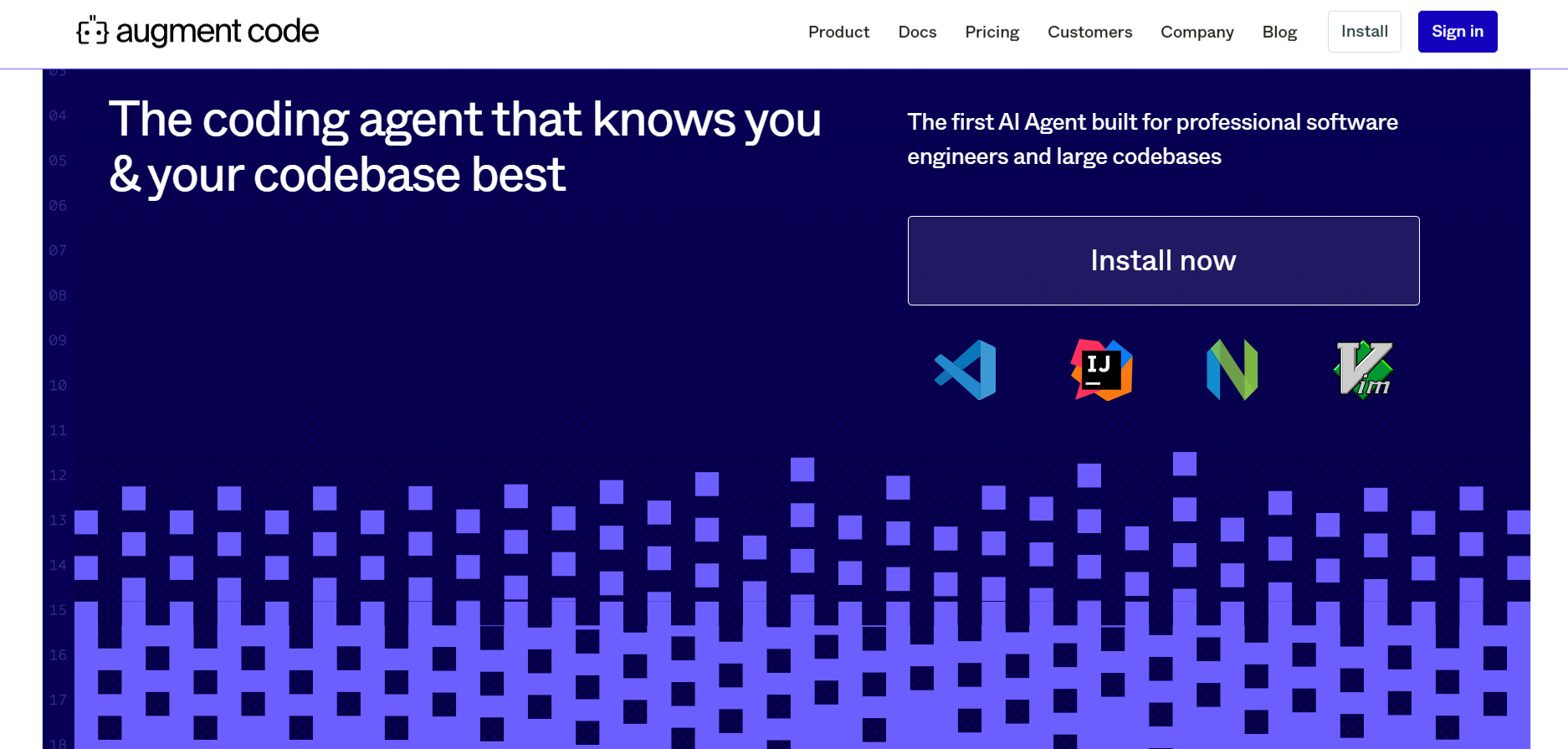Open the Customers page
The width and height of the screenshot is (1568, 749).
click(1089, 32)
